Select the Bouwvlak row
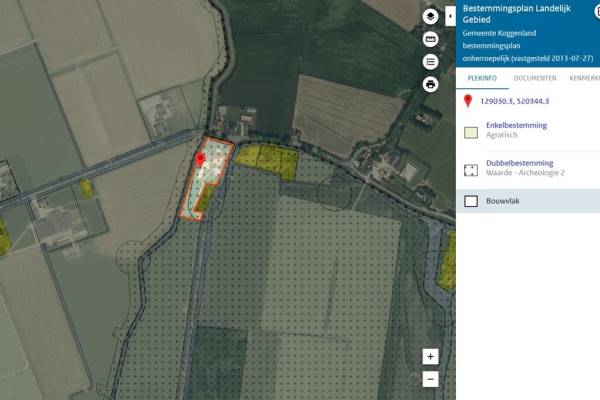600x400 pixels. (x=528, y=201)
